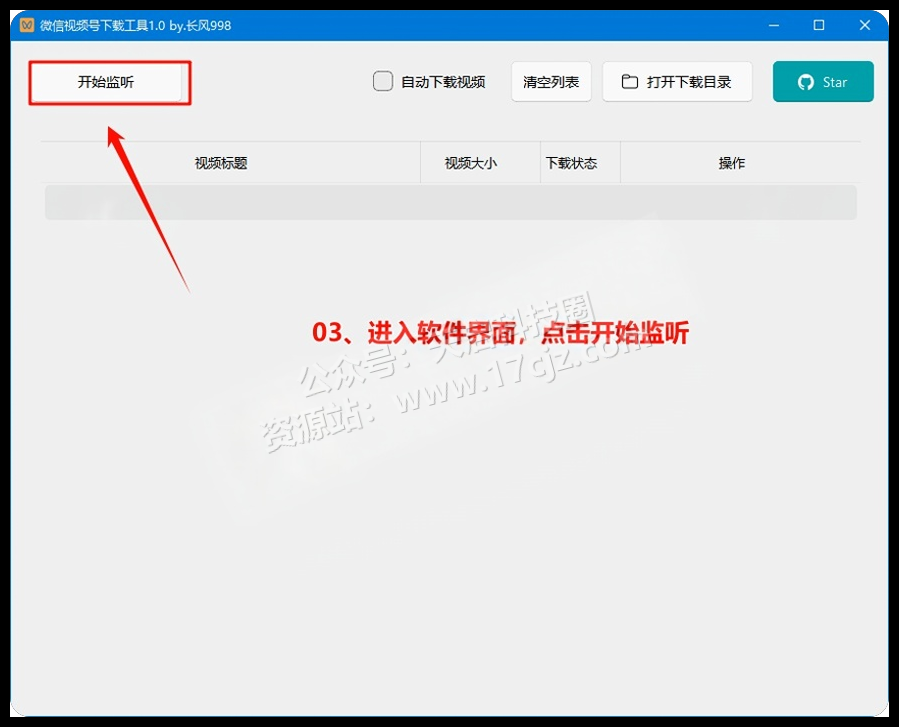Minimize the 微信视频号下载工具 window
The height and width of the screenshot is (727, 899).
[x=774, y=25]
